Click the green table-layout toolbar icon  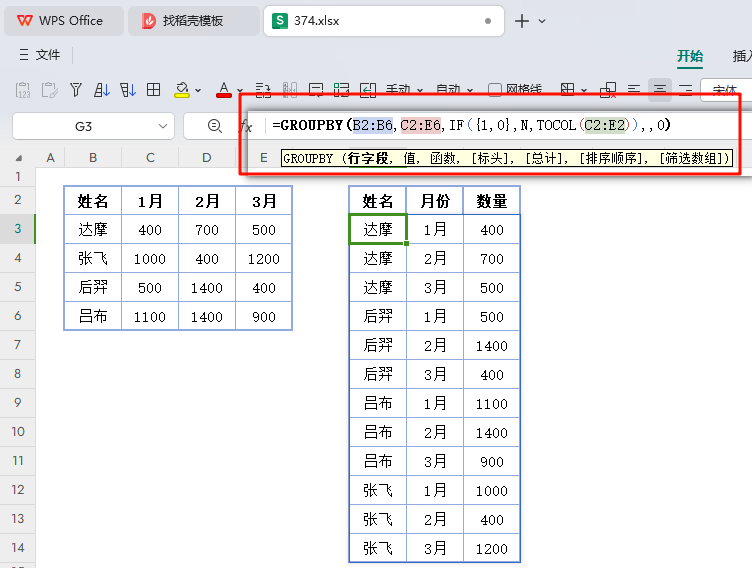coord(341,90)
